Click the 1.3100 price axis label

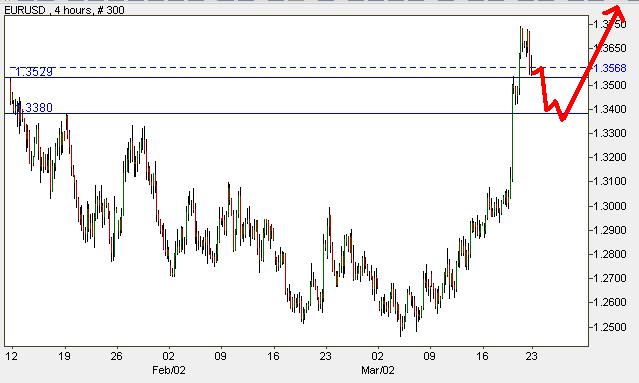pyautogui.click(x=610, y=181)
